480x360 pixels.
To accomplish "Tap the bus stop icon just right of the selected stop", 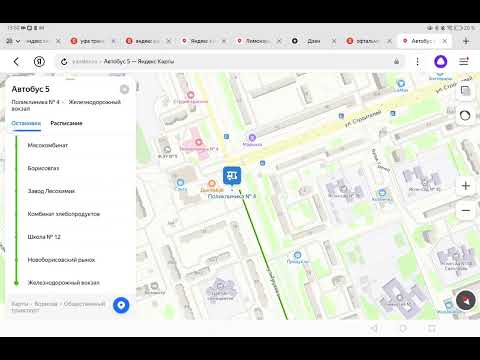I will (263, 163).
